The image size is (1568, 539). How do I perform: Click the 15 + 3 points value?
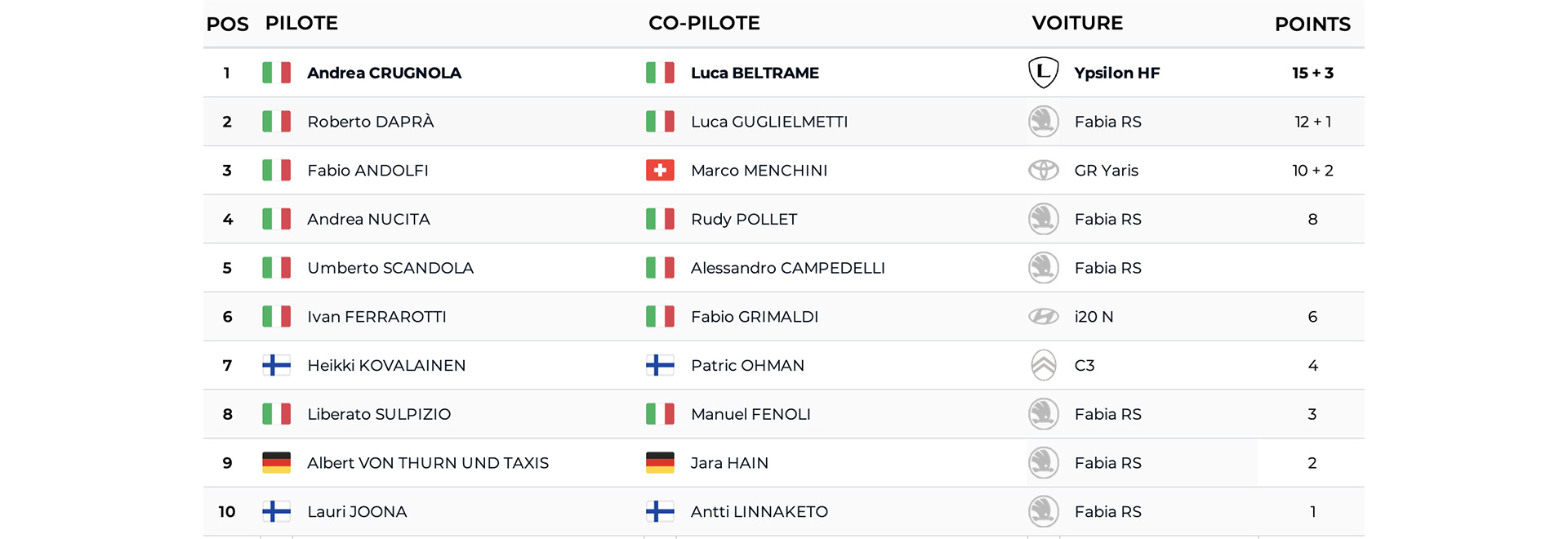tap(1312, 73)
